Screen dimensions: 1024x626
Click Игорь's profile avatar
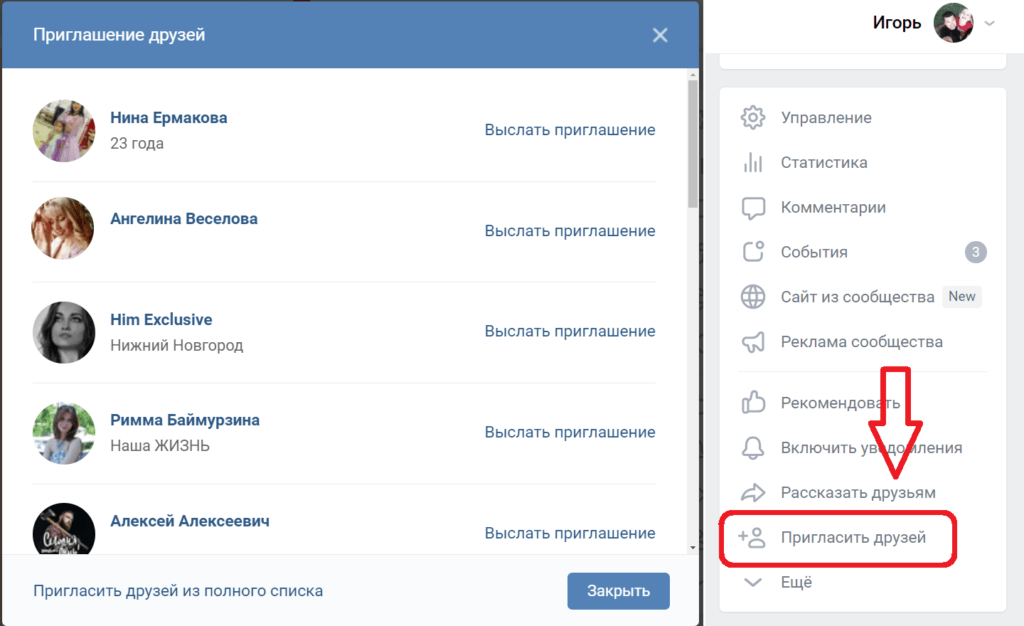(x=953, y=23)
